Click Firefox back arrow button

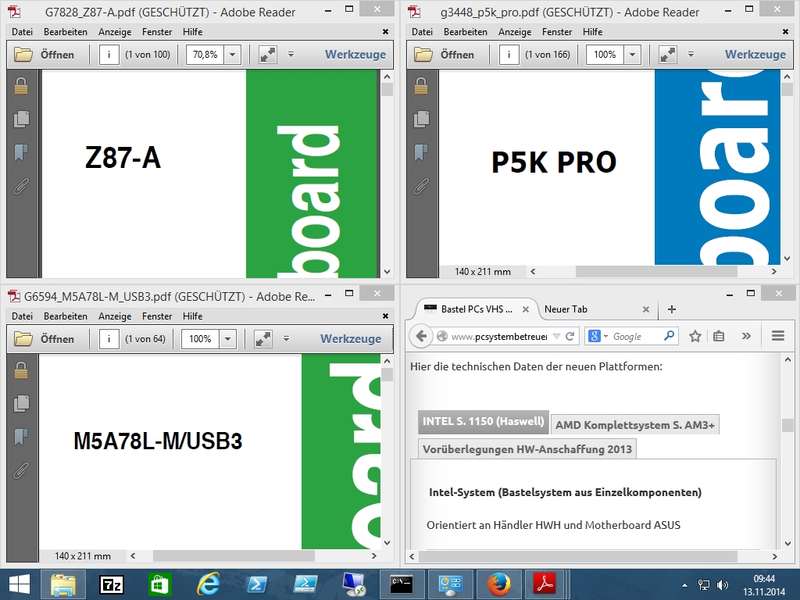click(421, 336)
